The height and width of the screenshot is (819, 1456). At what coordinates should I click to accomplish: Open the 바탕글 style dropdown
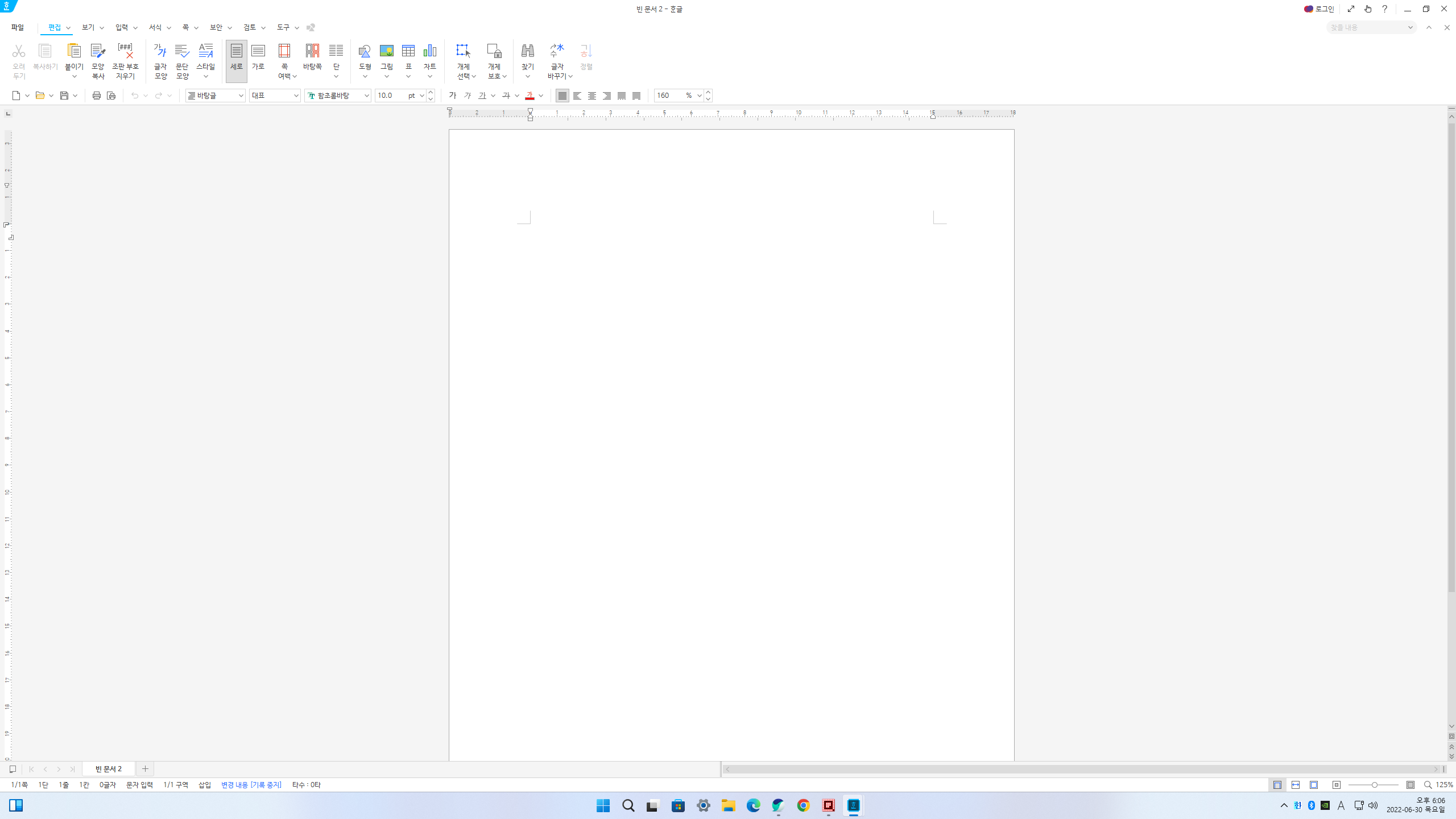click(241, 96)
